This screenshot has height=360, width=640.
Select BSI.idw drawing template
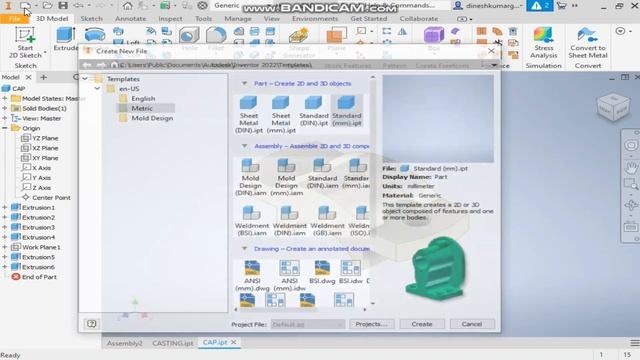pos(351,272)
